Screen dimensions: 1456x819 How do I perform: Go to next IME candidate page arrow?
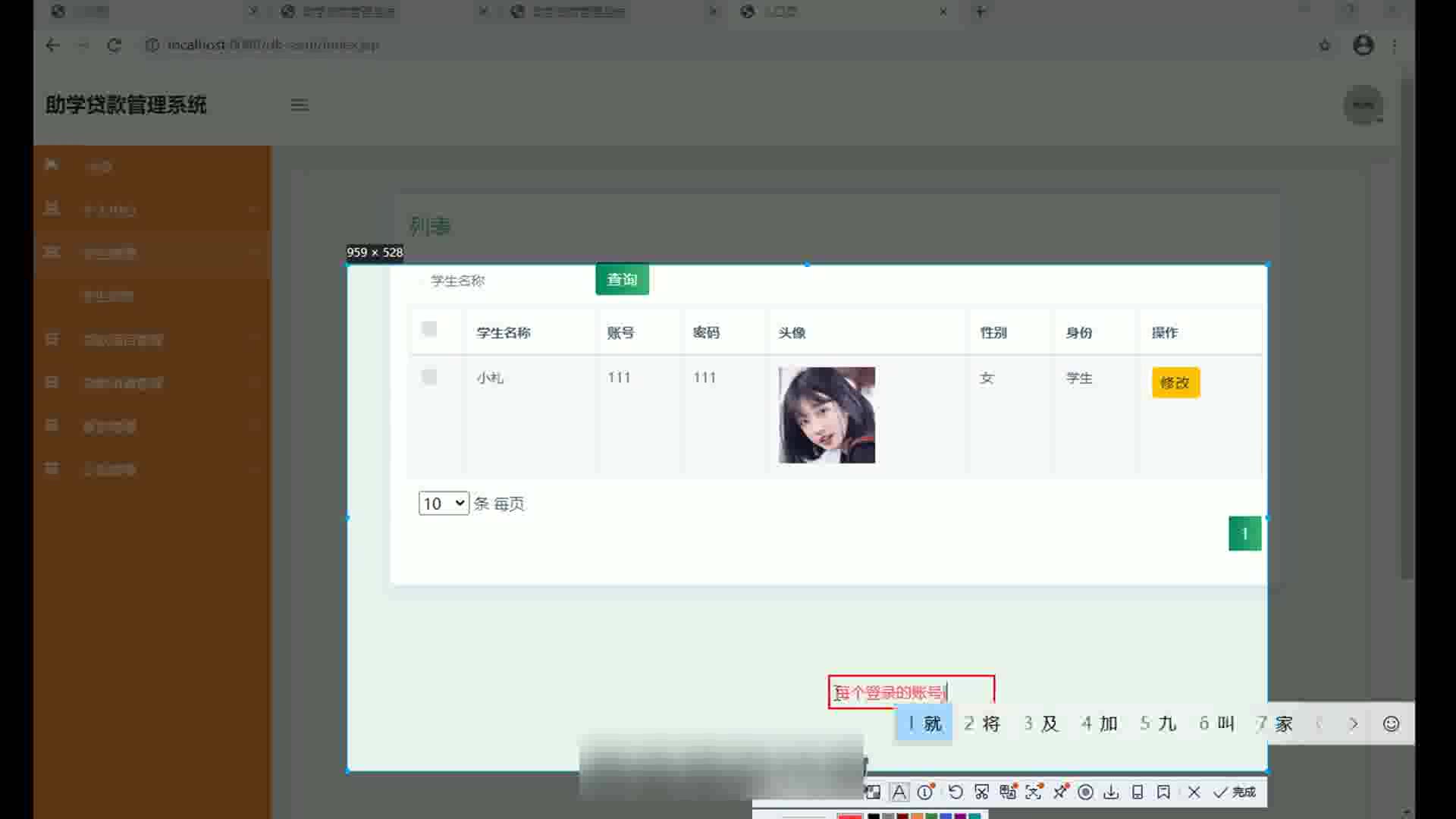1354,723
